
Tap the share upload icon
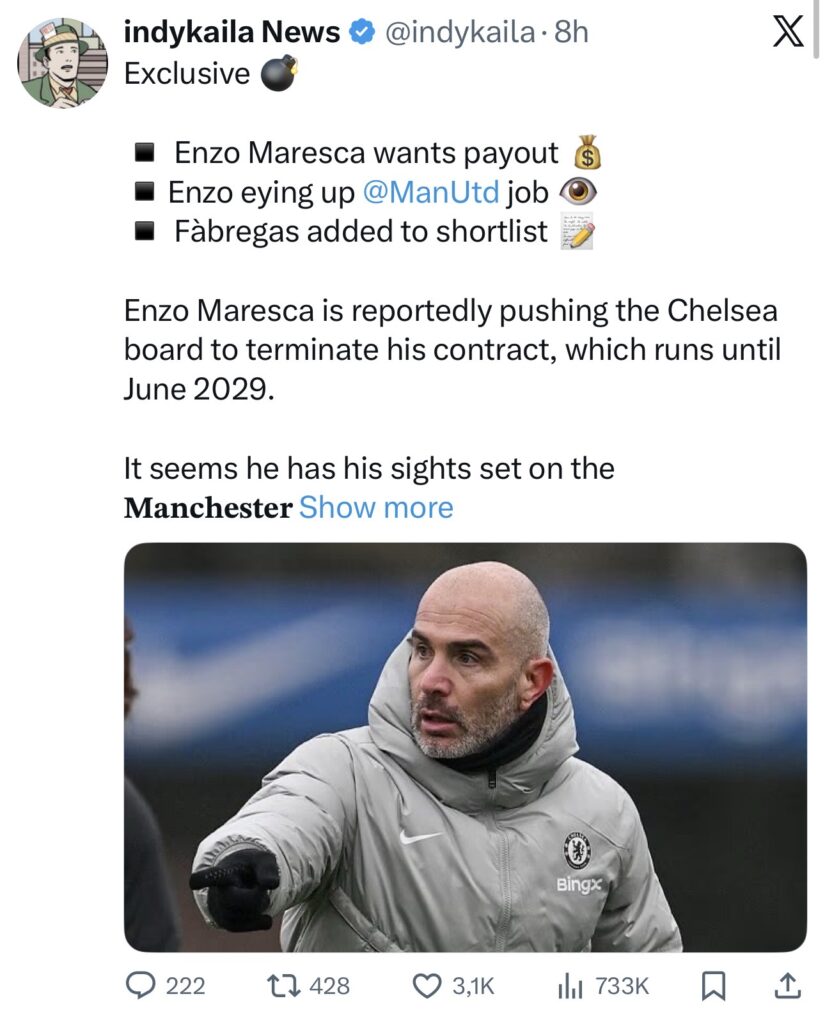(788, 986)
